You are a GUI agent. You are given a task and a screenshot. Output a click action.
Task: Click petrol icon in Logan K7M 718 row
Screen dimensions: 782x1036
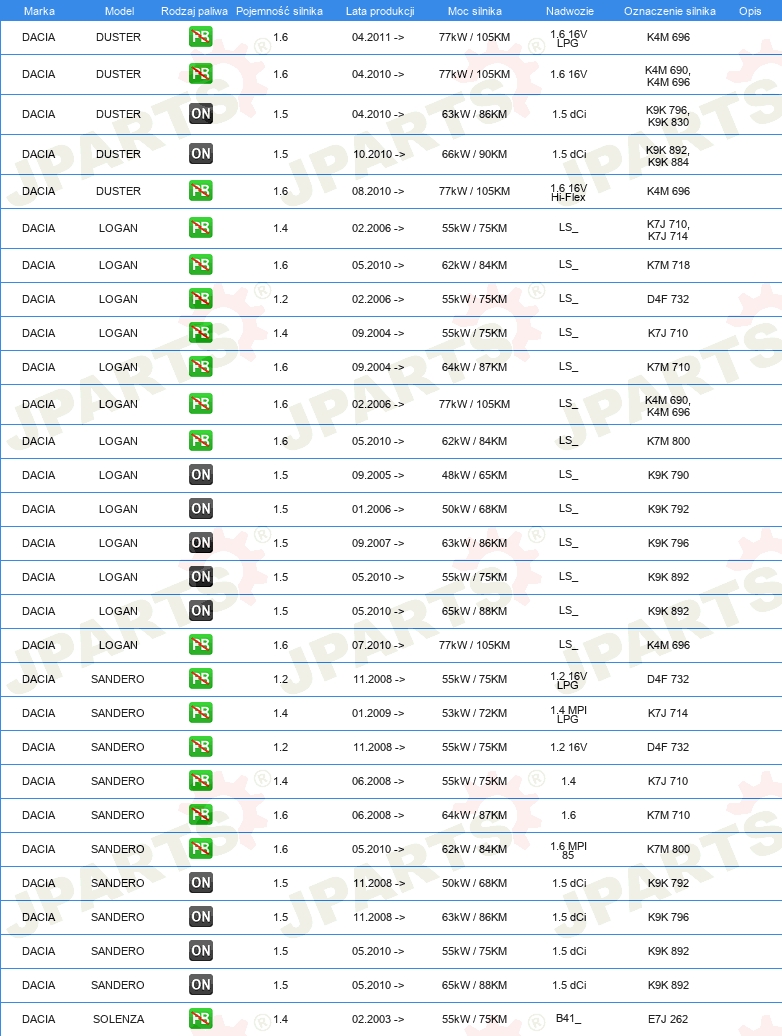(201, 265)
